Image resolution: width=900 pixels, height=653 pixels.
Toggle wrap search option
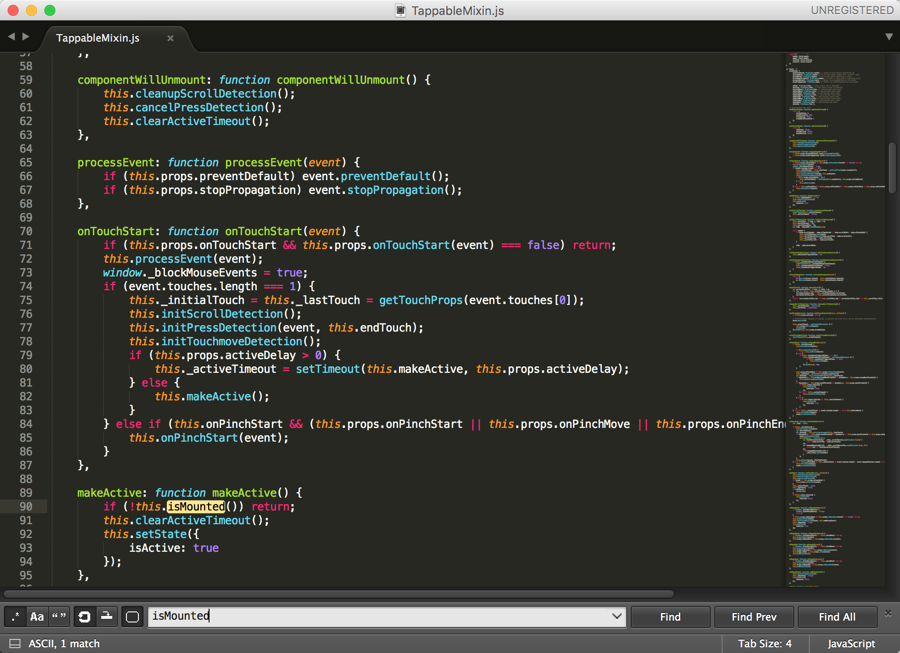[84, 617]
